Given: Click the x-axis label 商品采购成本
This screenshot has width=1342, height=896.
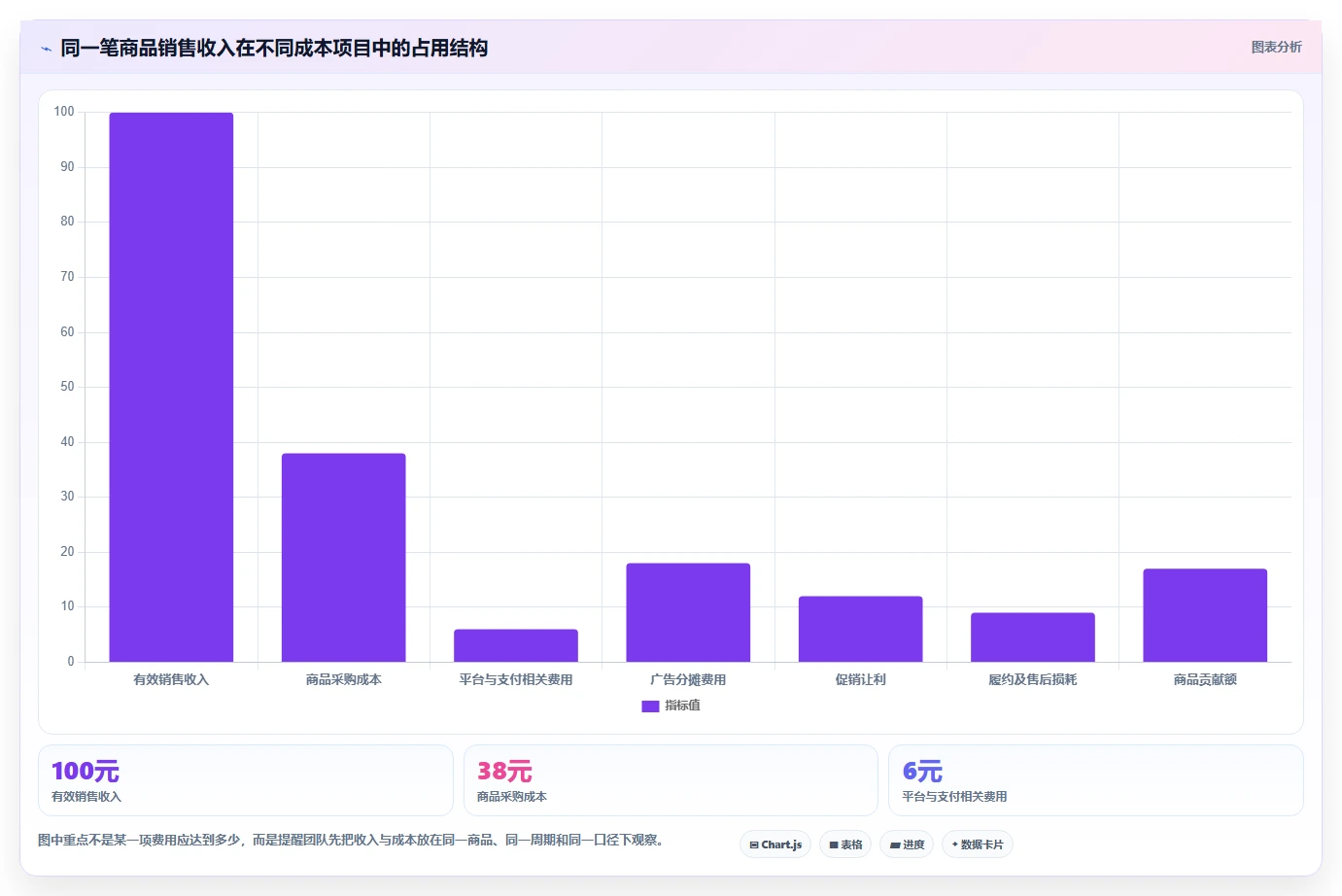Looking at the screenshot, I should [343, 679].
